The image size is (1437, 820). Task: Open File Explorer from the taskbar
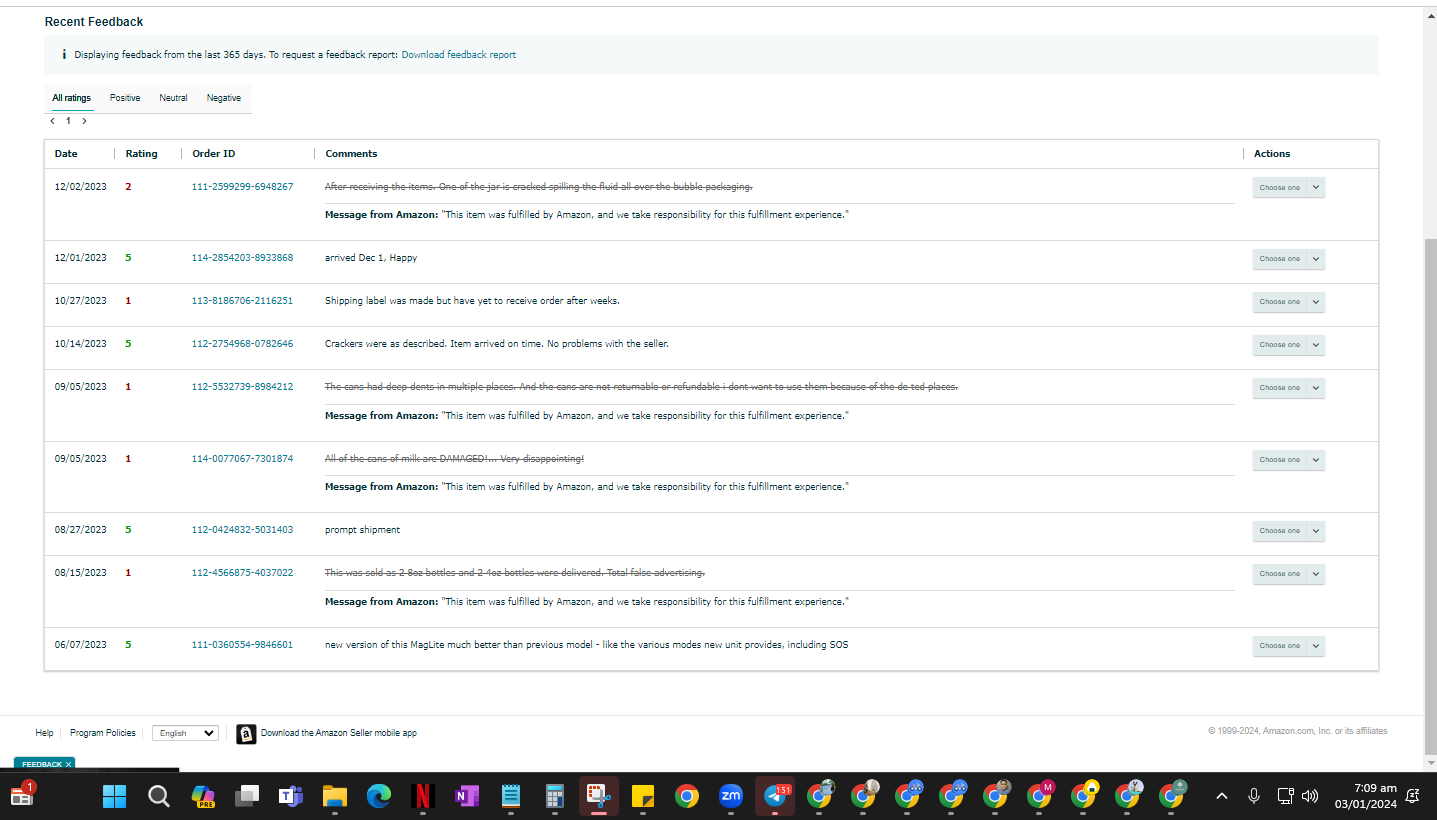pos(335,796)
